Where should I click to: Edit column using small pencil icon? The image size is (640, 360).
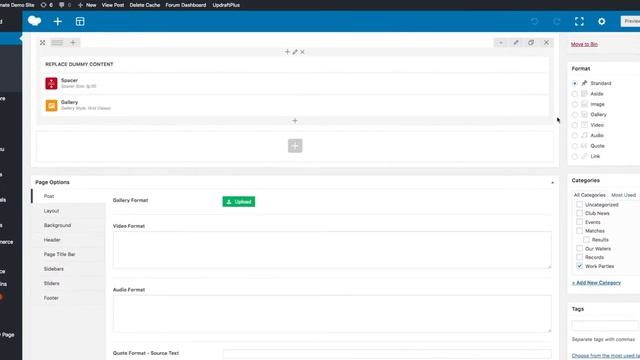(295, 52)
